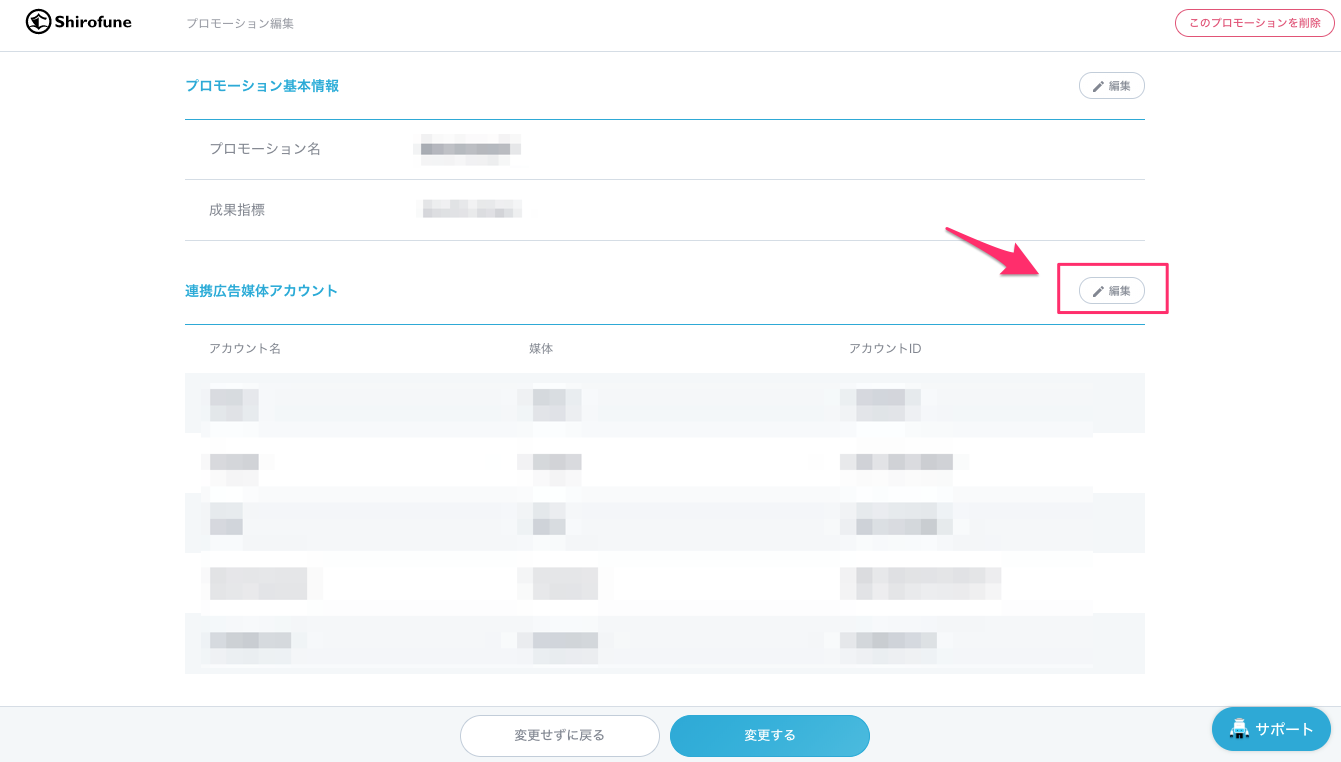
Task: Select the third row in accounts table
Action: [x=664, y=520]
